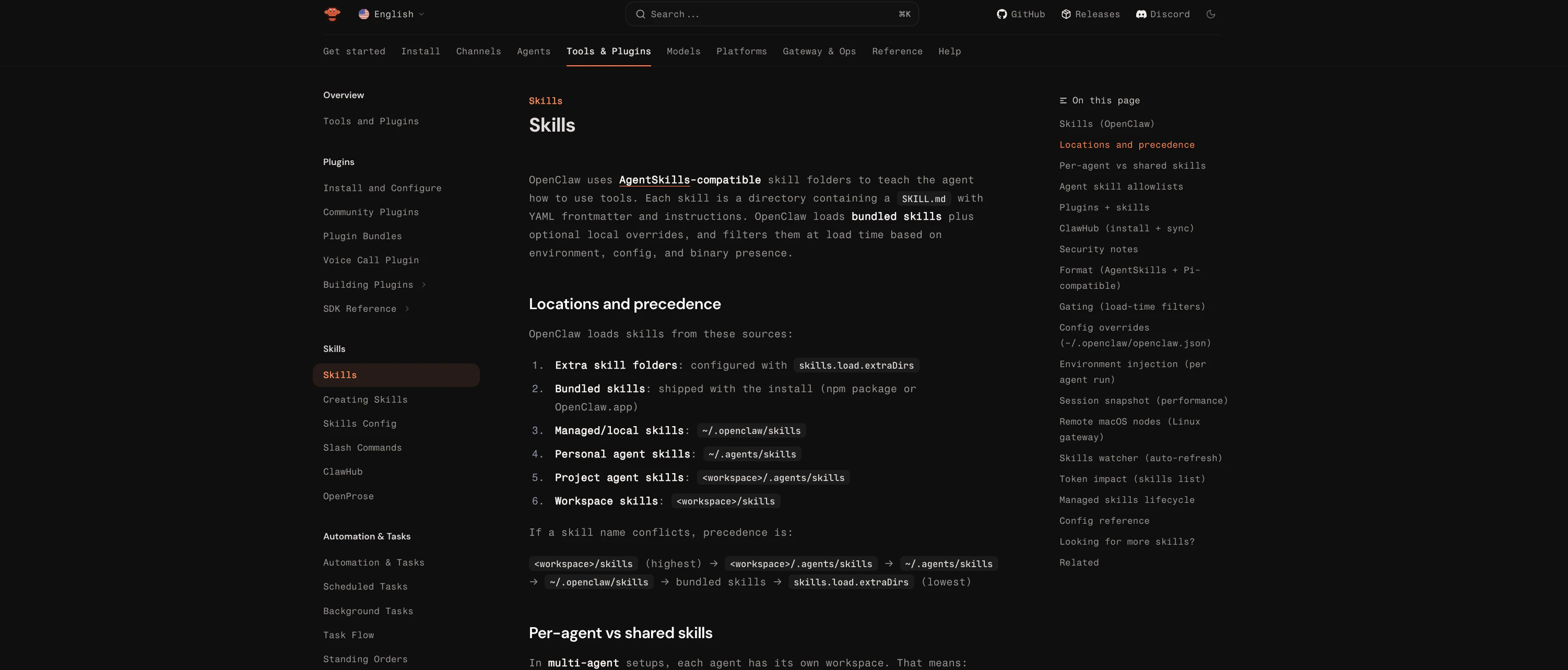The height and width of the screenshot is (670, 1568).
Task: Click the OpenClaw lobster logo
Action: click(x=333, y=14)
